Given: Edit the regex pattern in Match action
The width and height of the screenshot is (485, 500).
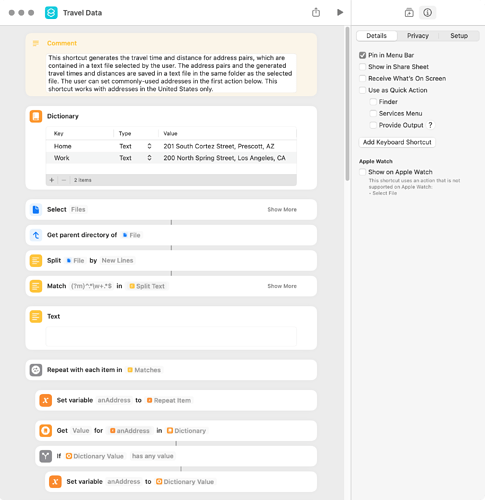Looking at the screenshot, I should [x=91, y=286].
